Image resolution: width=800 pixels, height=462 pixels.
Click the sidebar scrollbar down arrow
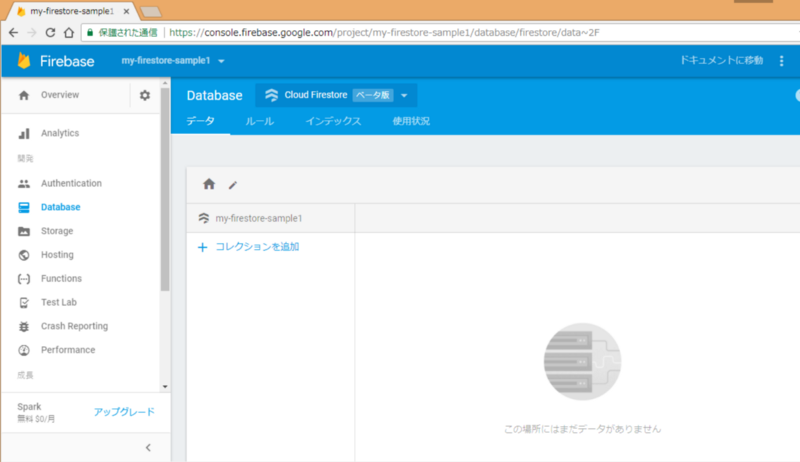(165, 387)
